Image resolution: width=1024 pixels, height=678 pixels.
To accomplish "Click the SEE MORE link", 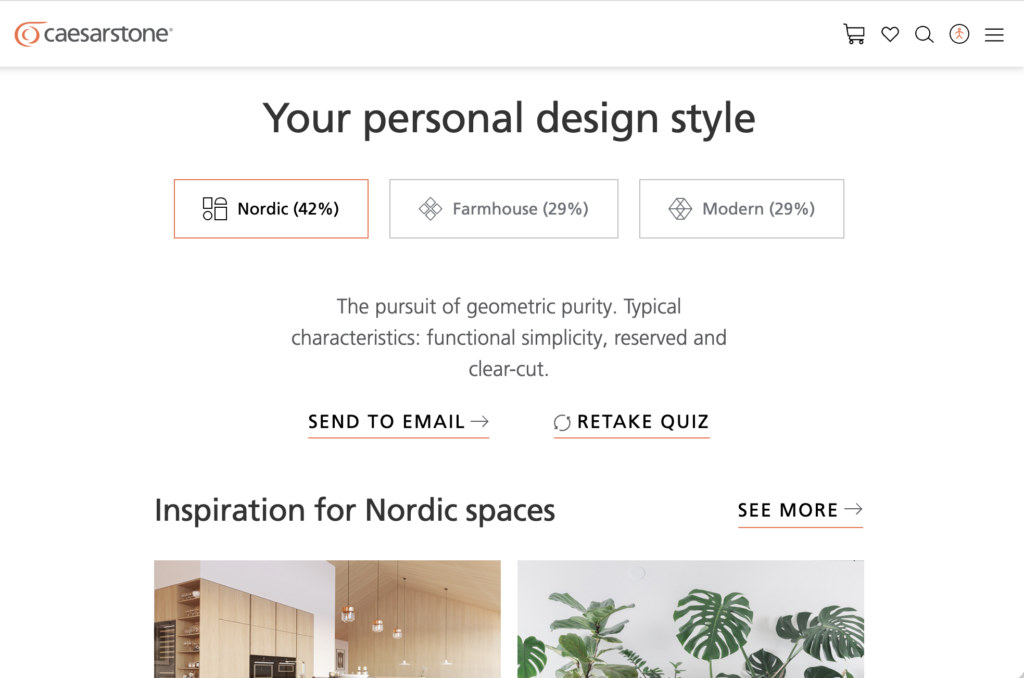I will click(x=787, y=510).
